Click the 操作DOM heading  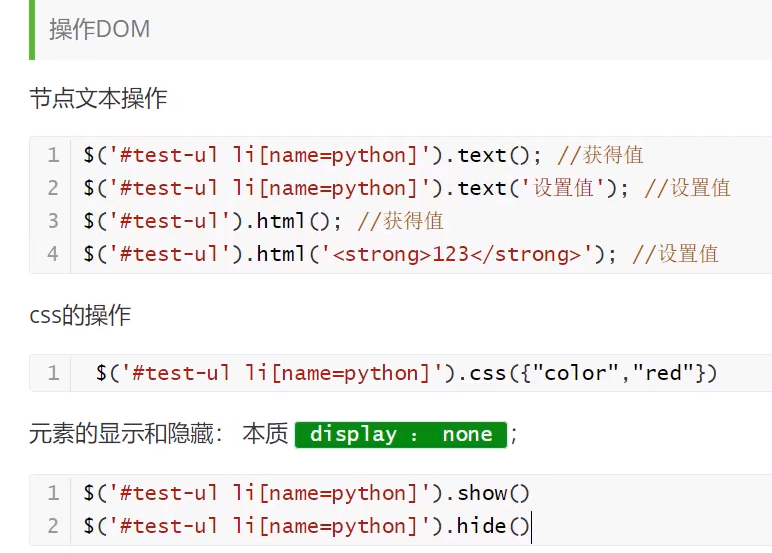click(100, 30)
